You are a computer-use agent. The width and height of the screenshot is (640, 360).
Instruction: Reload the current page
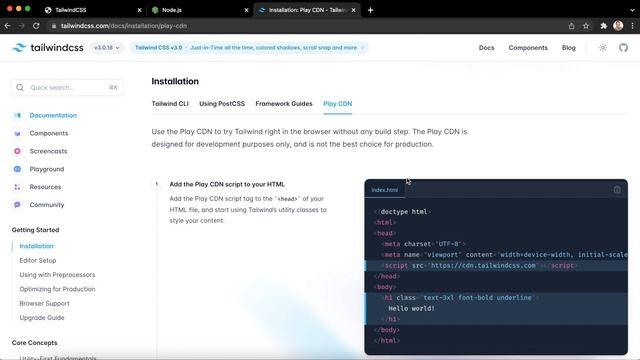(36, 26)
